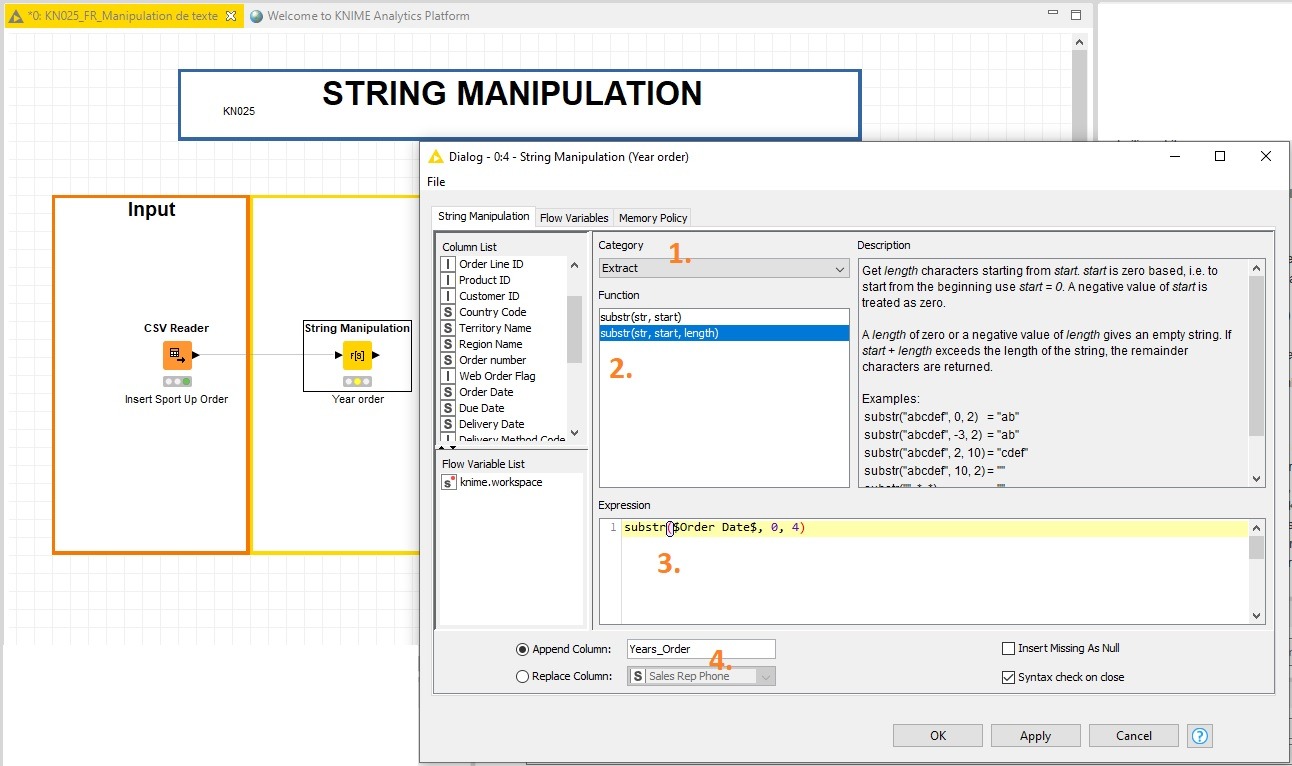Image resolution: width=1292 pixels, height=766 pixels.
Task: Select the Append Column radio button
Action: [522, 649]
